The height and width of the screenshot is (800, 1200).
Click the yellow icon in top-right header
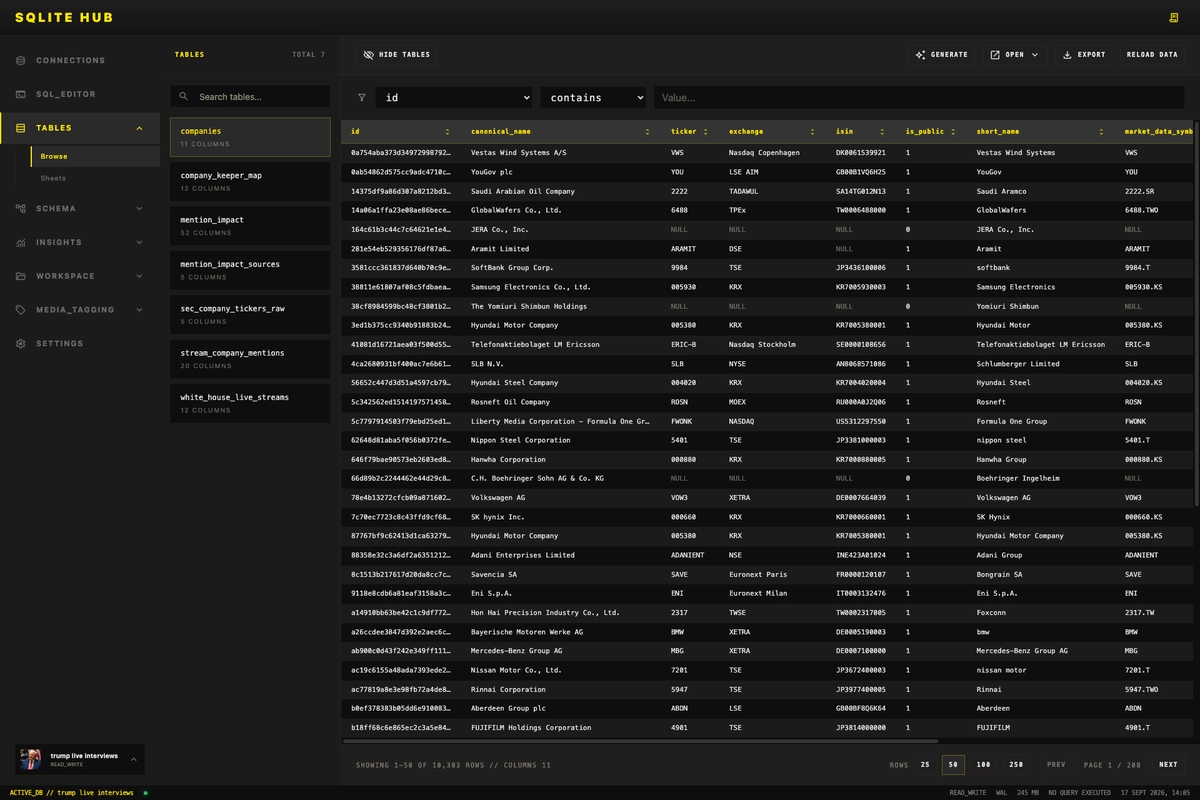point(1174,18)
